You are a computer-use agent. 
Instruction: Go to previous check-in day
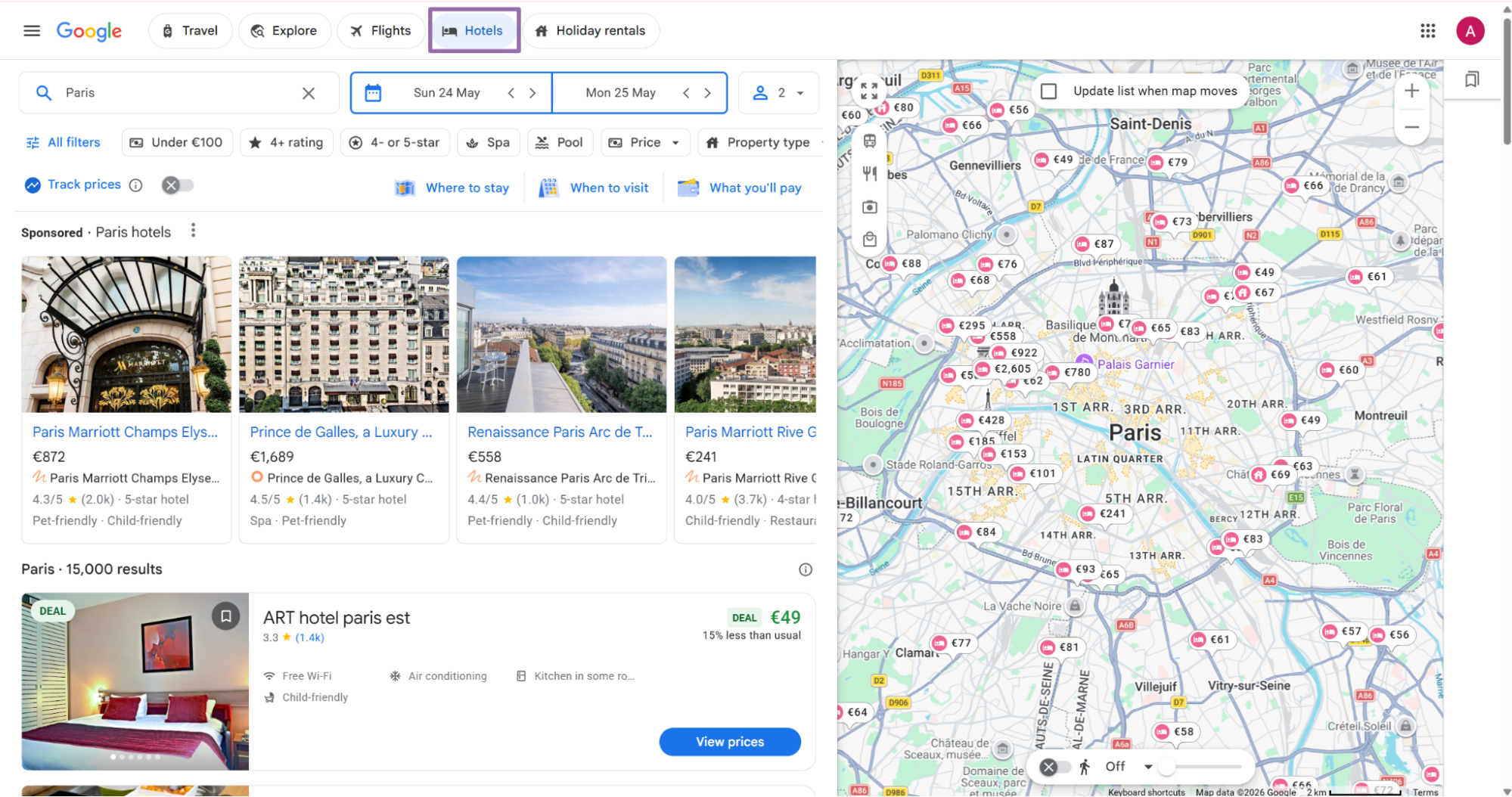(x=511, y=93)
